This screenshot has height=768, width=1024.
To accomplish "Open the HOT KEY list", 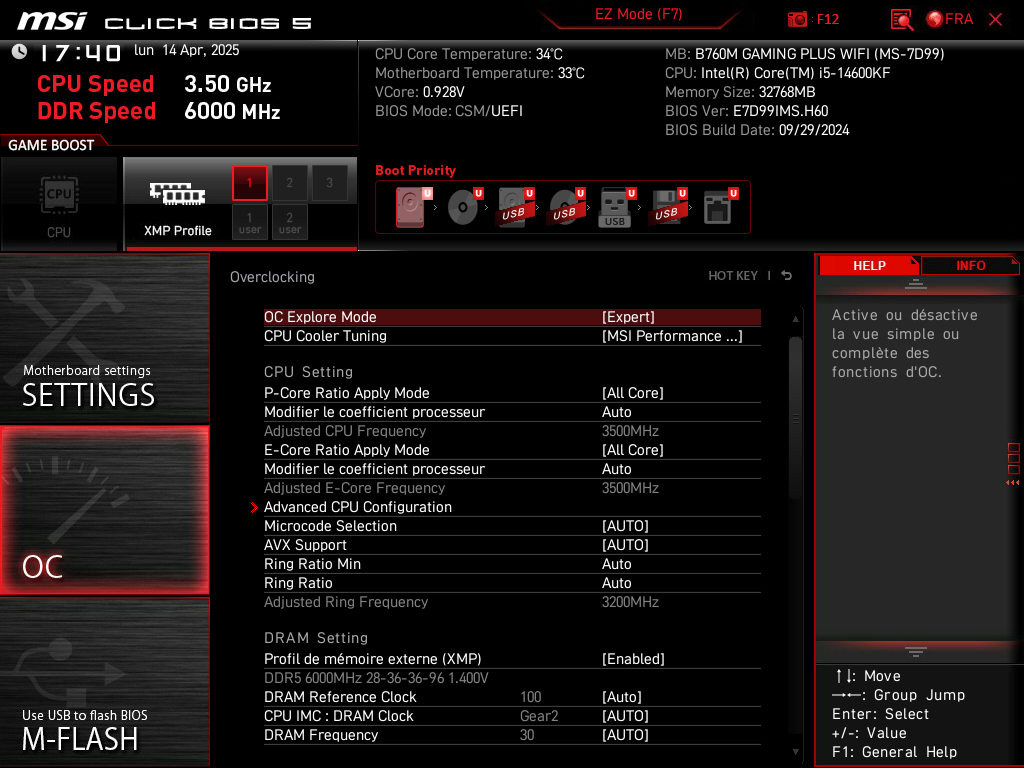I will point(733,276).
